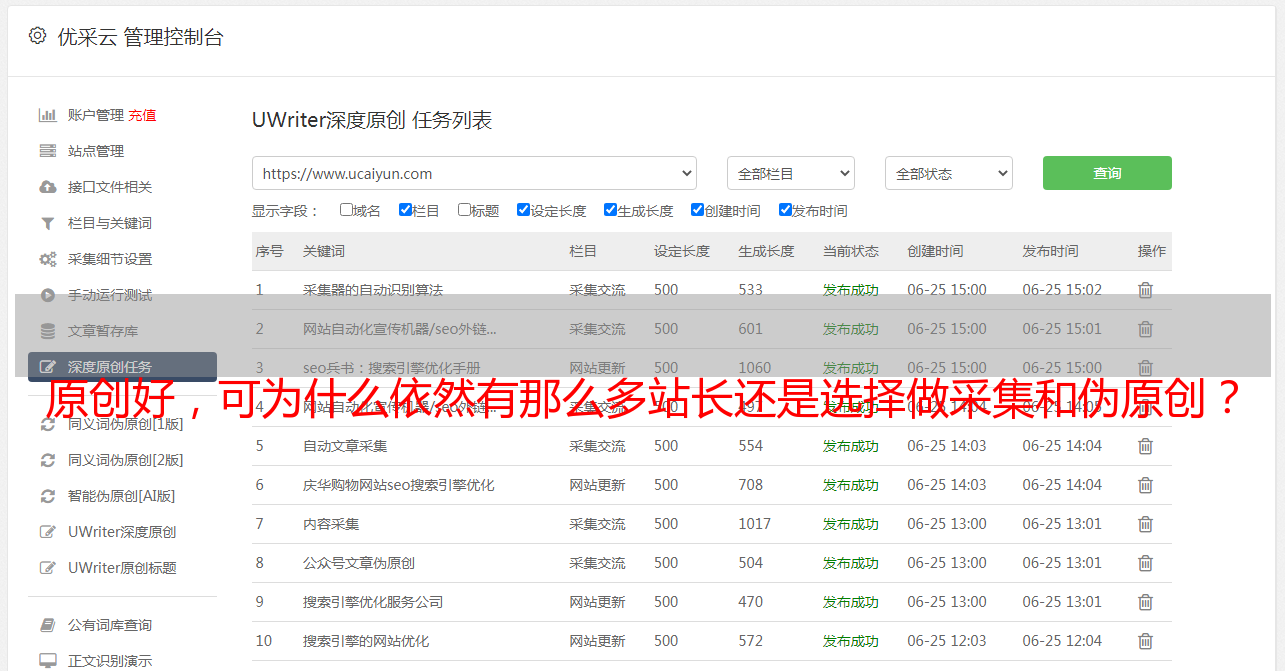Toggle the 生成长度 field checkbox

click(x=610, y=210)
